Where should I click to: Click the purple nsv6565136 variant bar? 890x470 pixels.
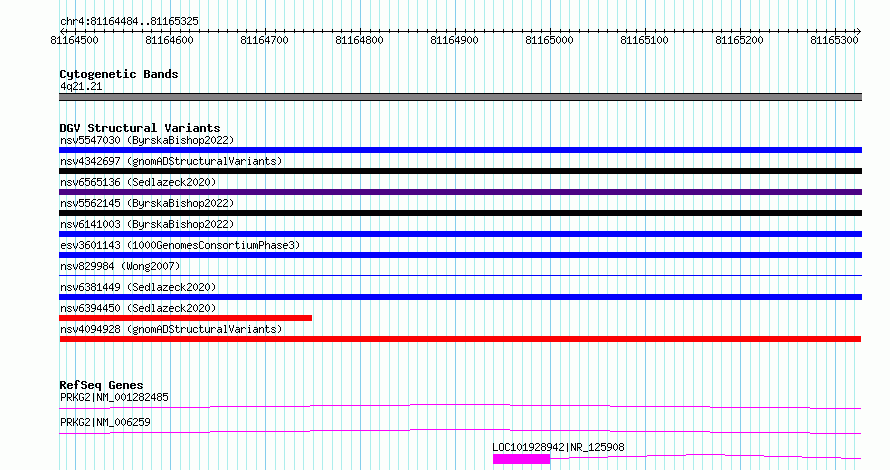[x=460, y=192]
